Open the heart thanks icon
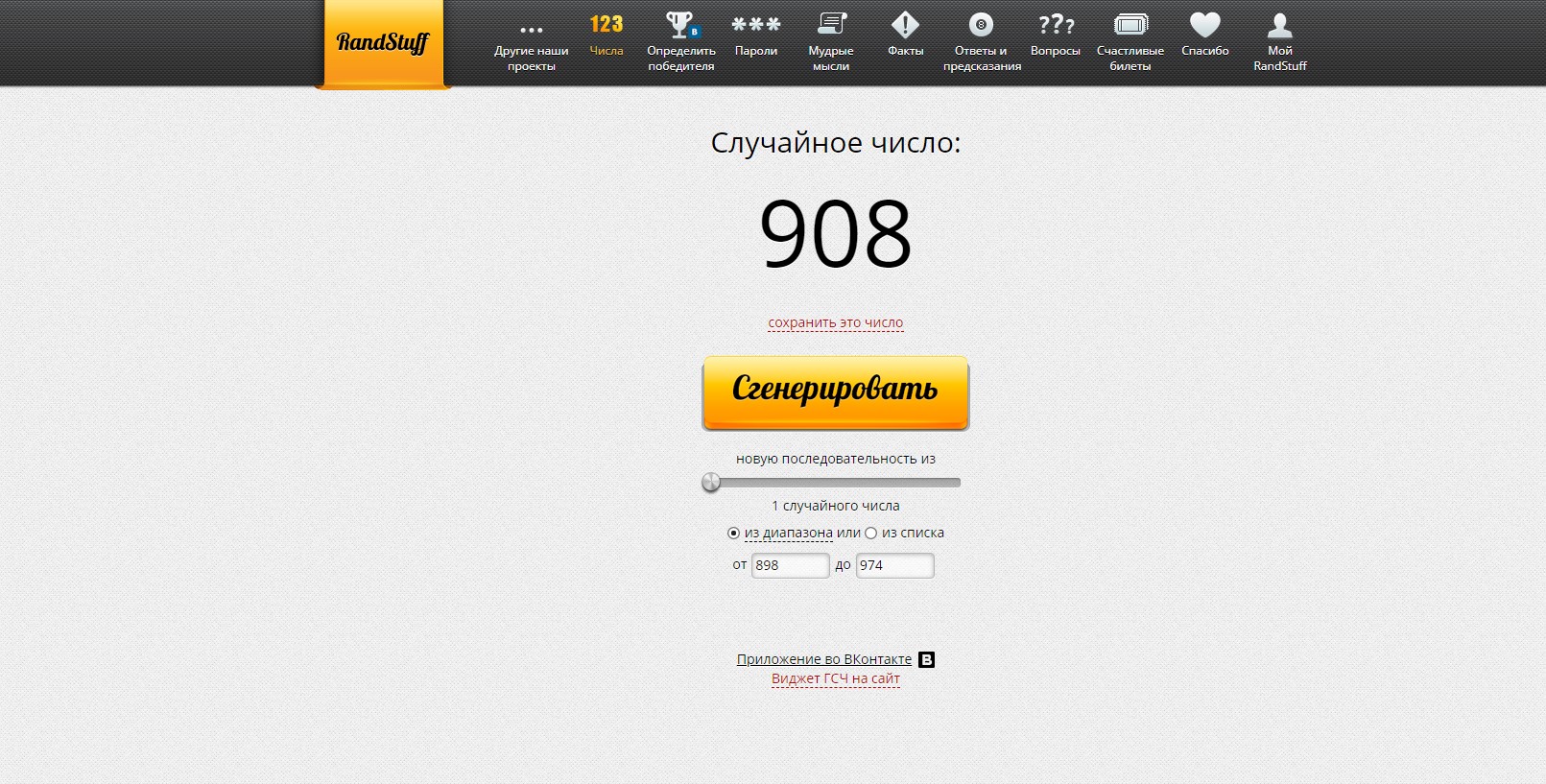 [x=1205, y=24]
